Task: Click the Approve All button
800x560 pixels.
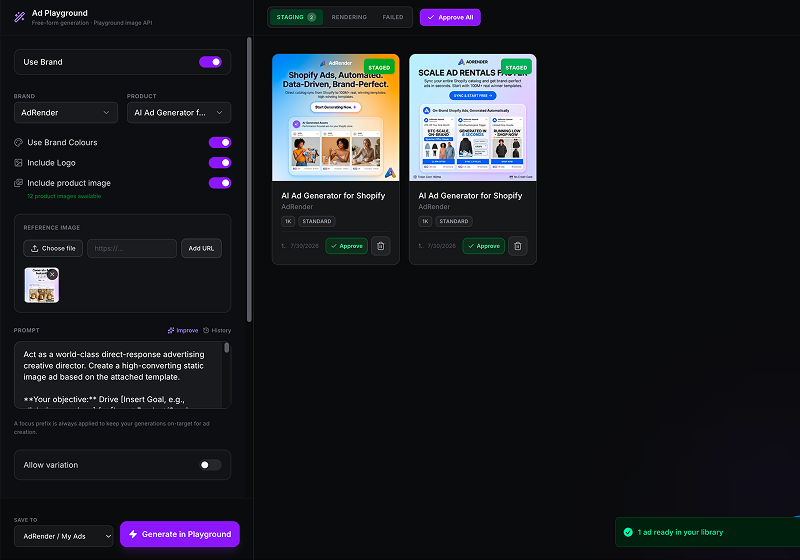Action: click(x=450, y=17)
